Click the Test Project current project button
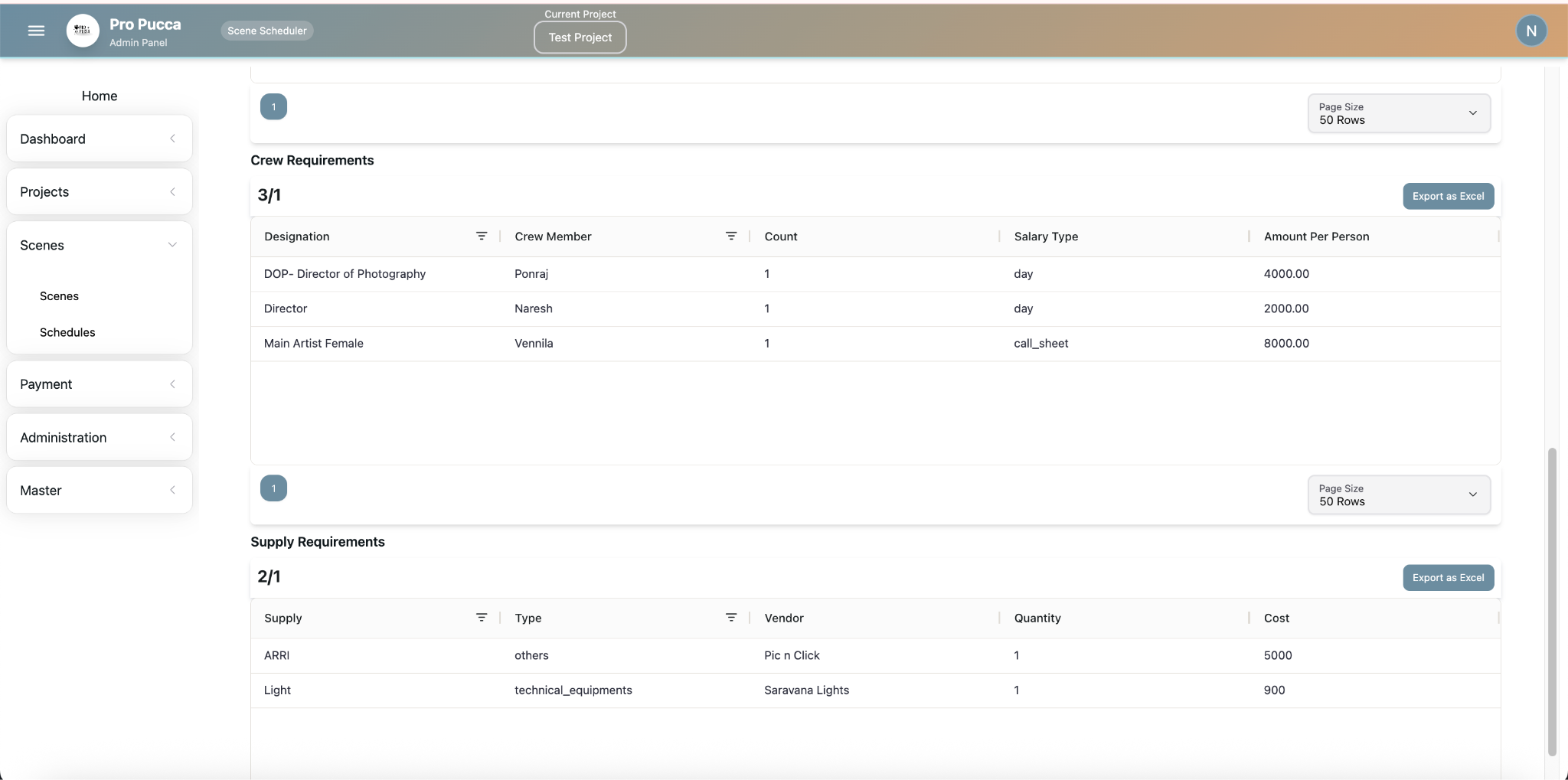Screen dimensions: 1568x780 580,38
